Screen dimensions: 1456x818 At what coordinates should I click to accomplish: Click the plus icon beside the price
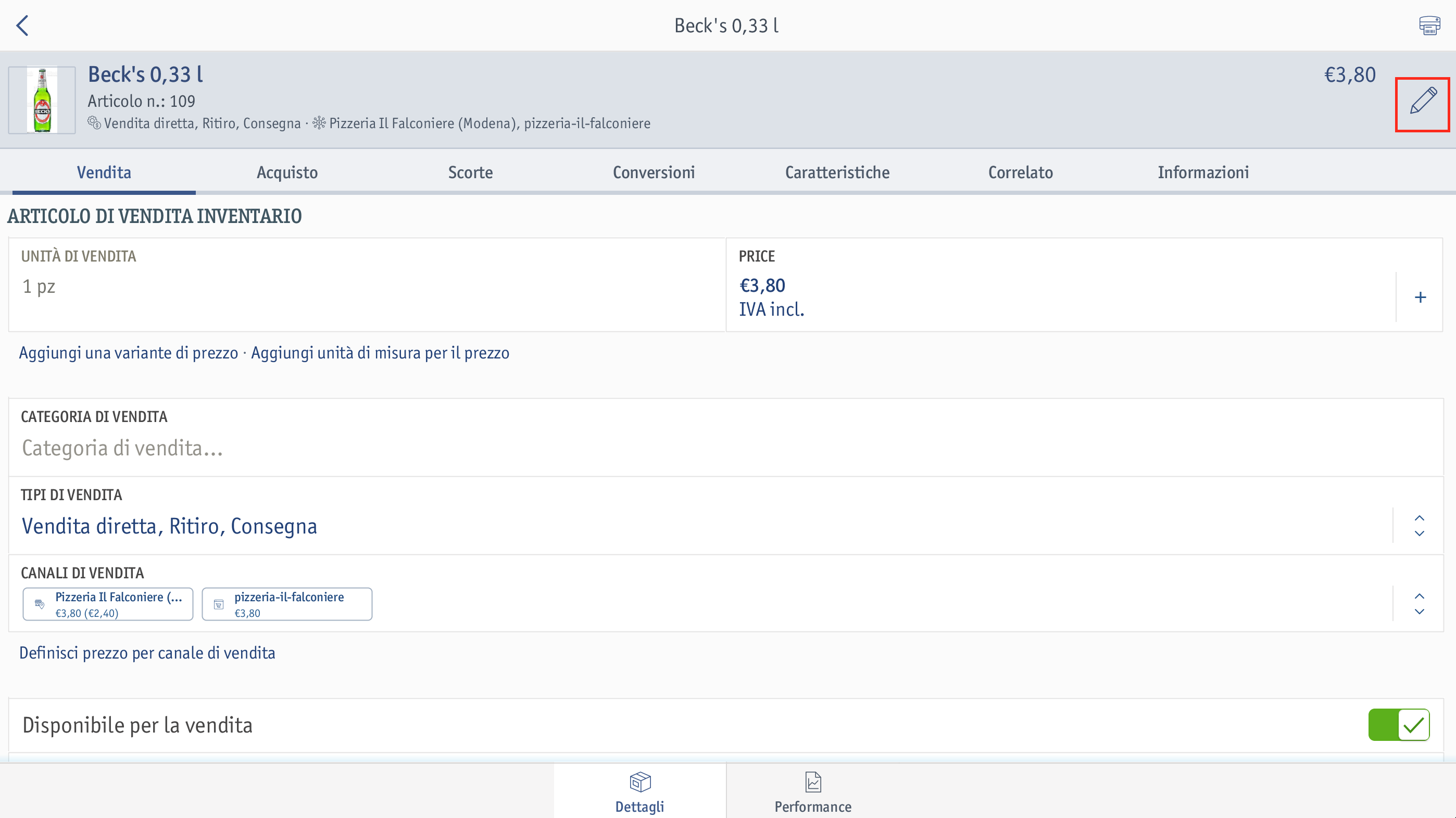[1420, 297]
